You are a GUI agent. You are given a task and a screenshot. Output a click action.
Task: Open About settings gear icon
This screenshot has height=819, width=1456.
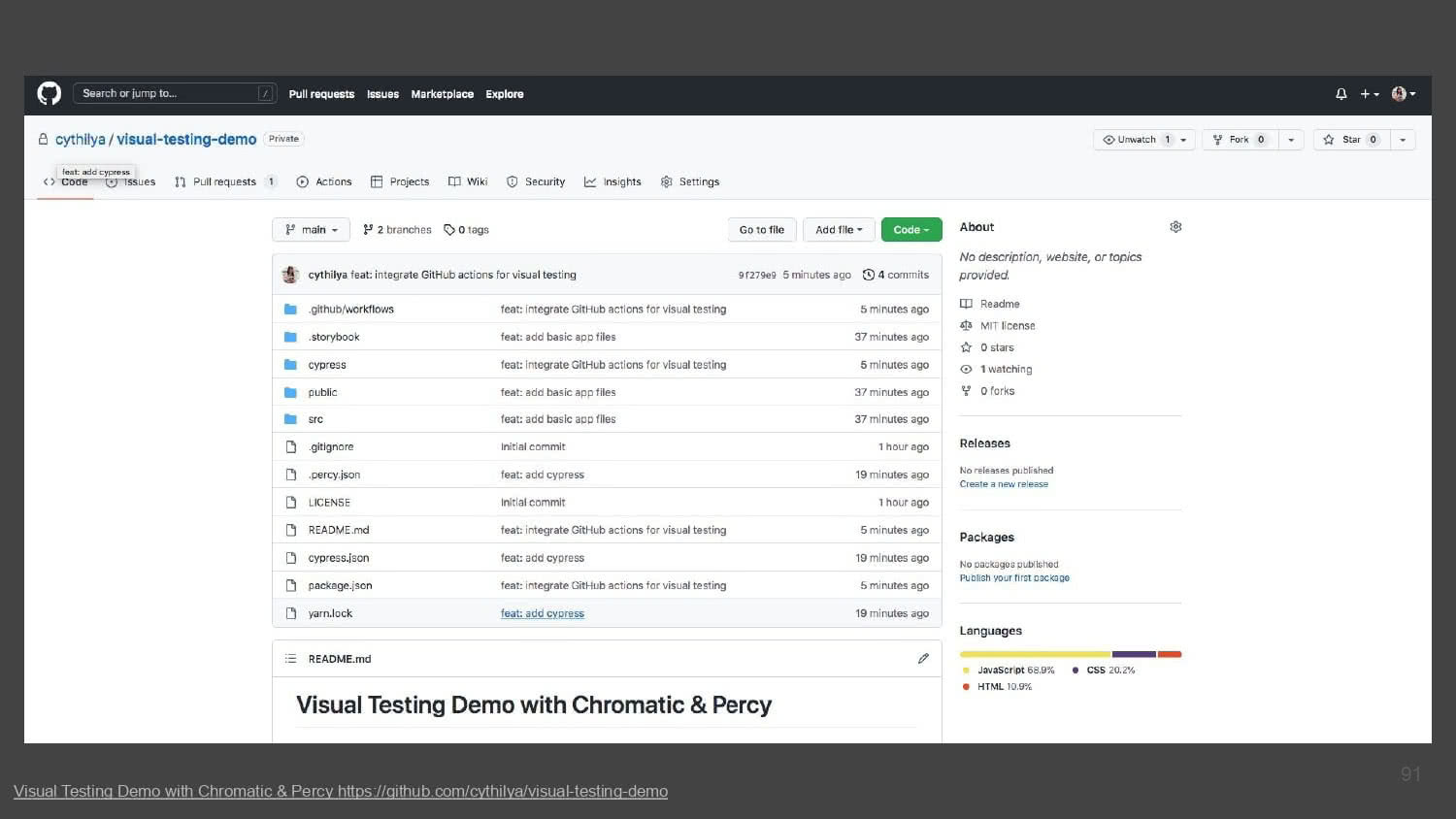click(1175, 227)
